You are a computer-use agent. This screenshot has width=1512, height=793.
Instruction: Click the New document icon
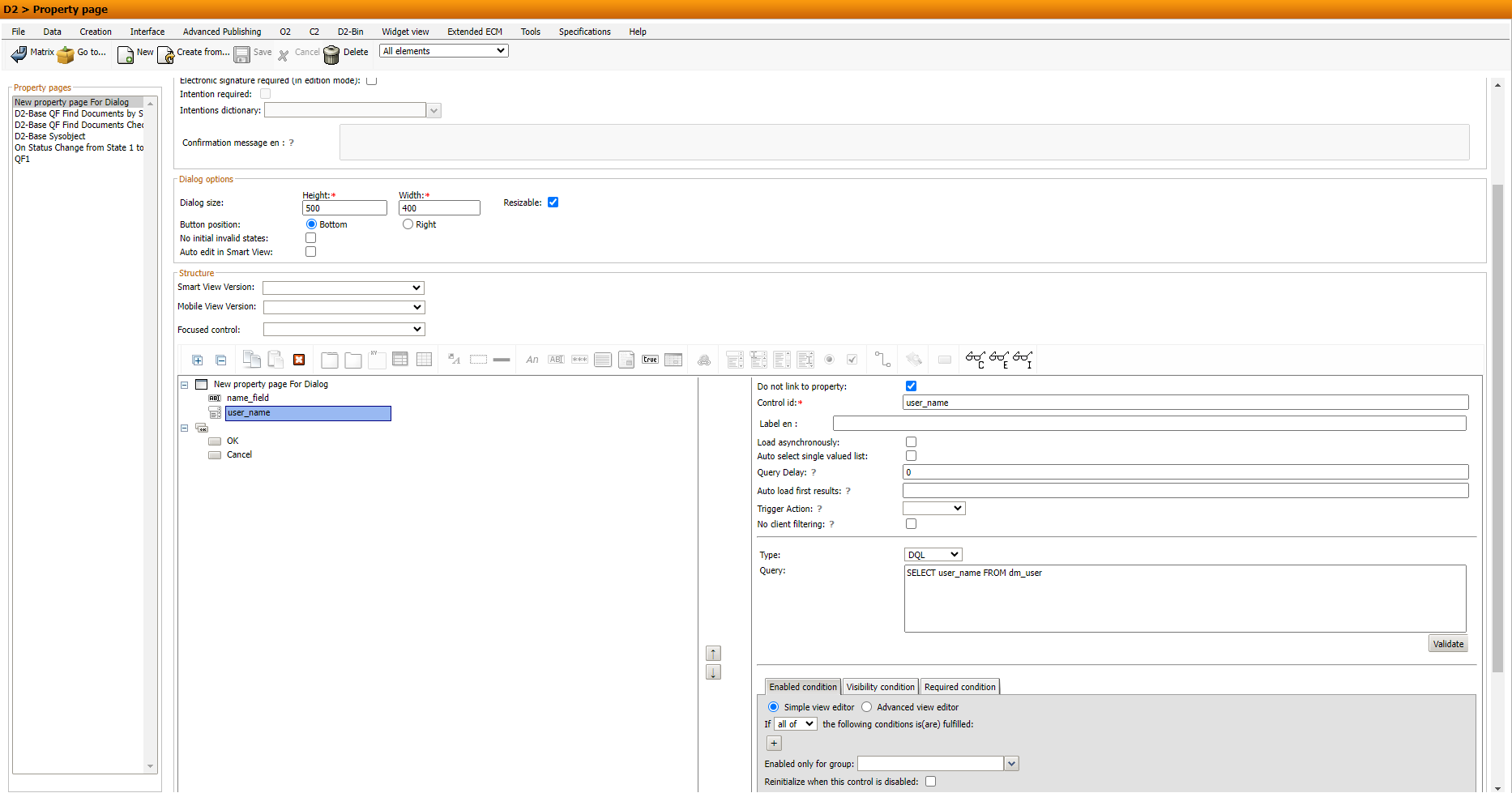tap(126, 54)
